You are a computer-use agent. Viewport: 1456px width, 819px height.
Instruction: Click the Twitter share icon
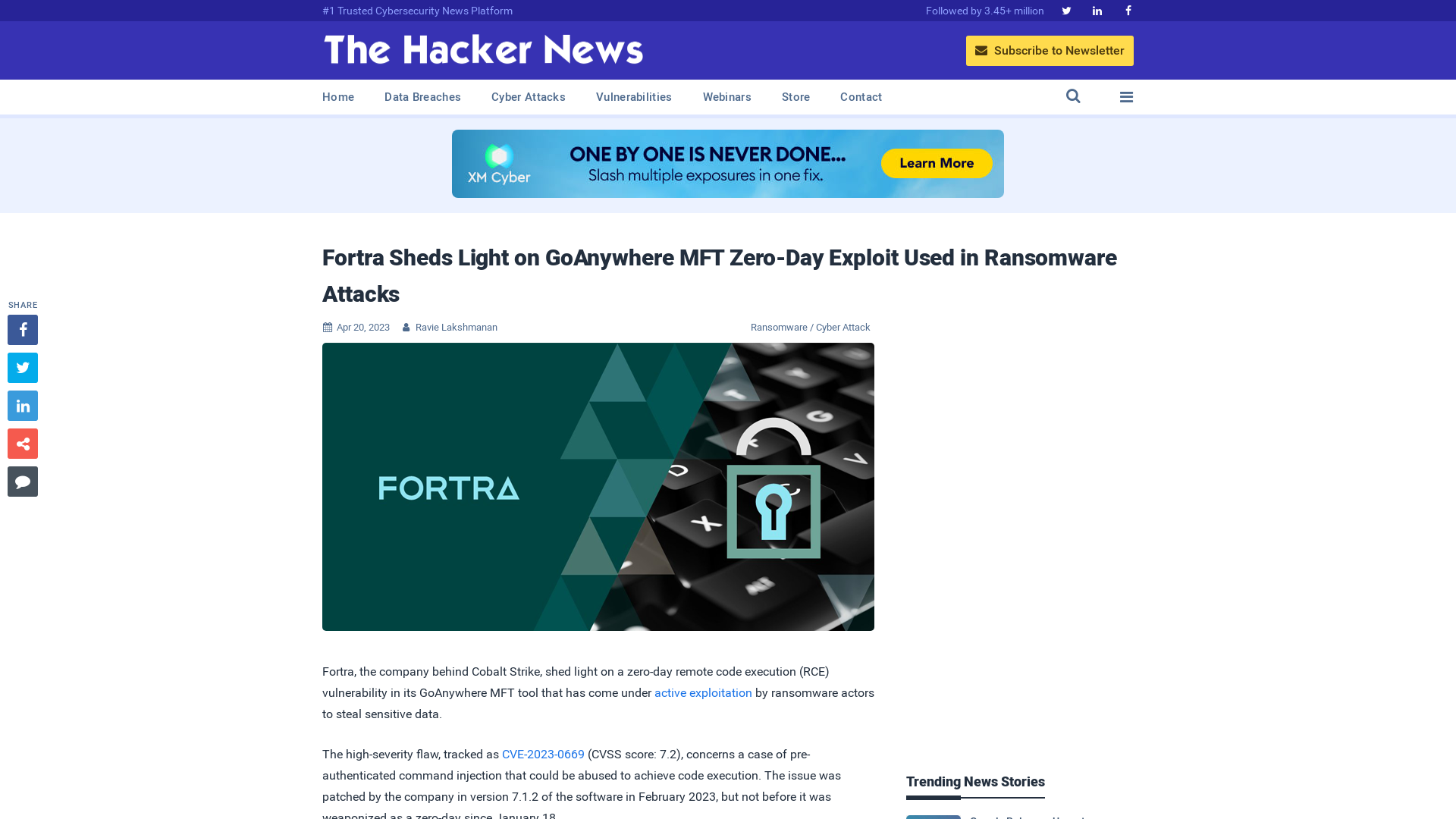pyautogui.click(x=22, y=367)
